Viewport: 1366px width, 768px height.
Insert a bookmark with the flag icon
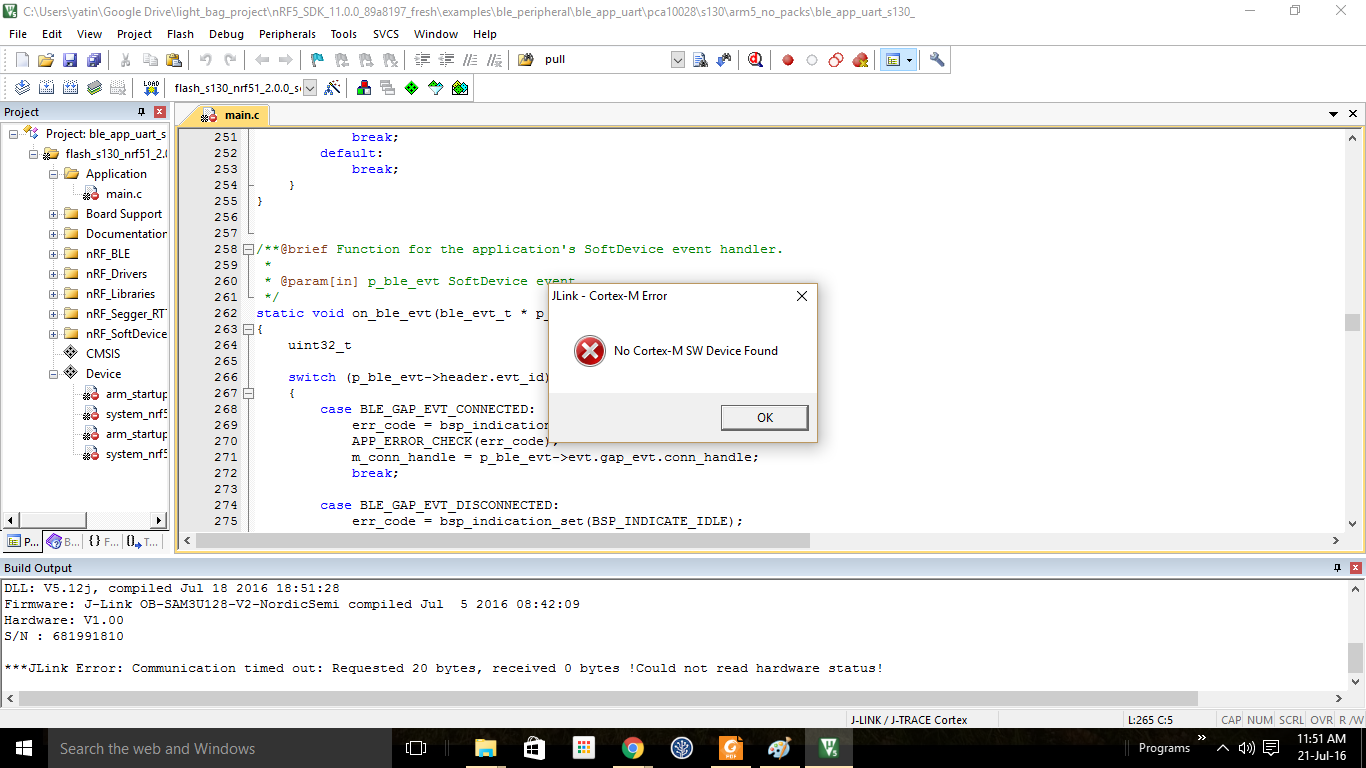tap(317, 60)
